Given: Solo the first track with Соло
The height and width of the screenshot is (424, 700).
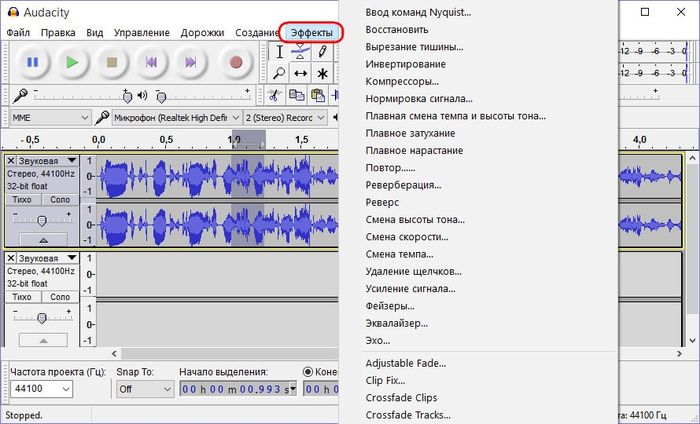Looking at the screenshot, I should (59, 199).
